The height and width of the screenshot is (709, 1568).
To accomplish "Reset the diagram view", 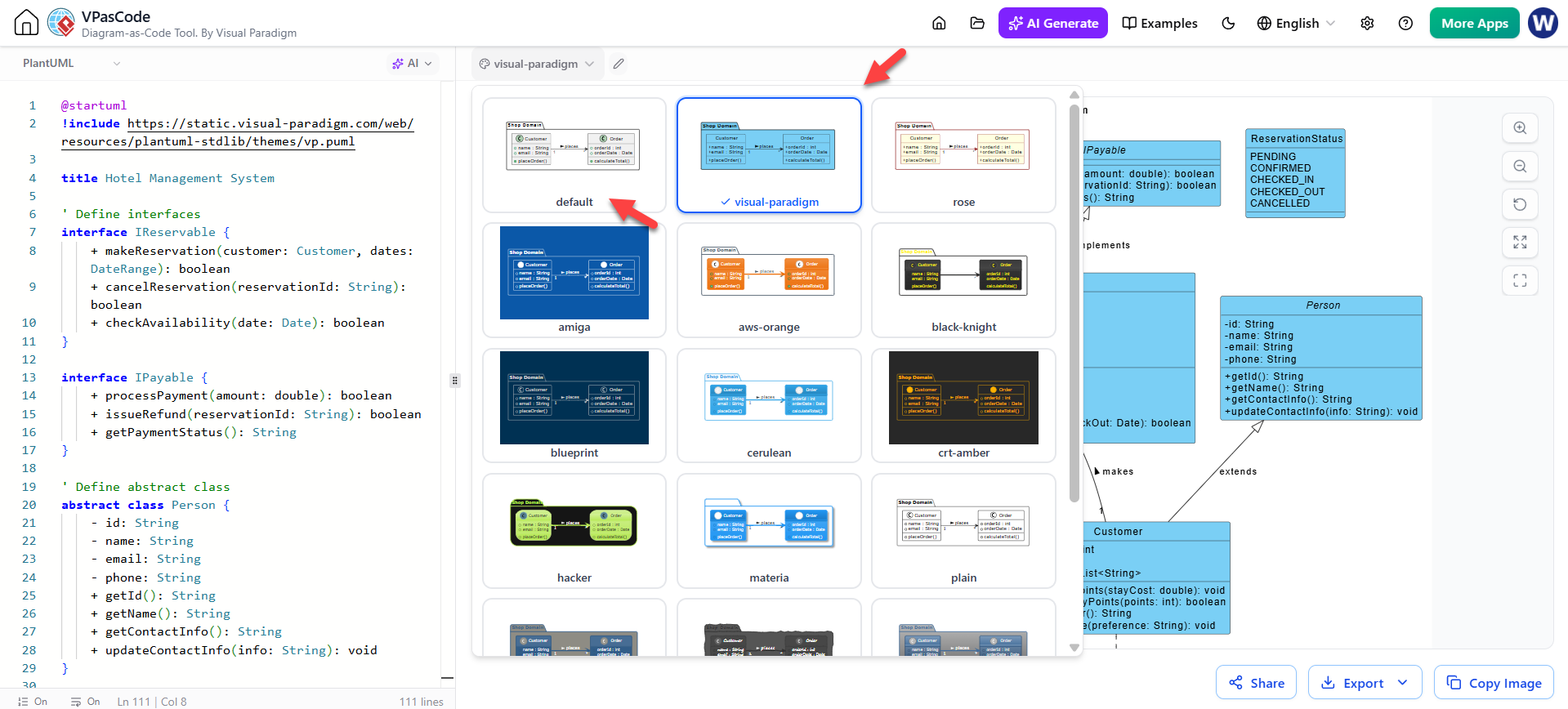I will pos(1520,204).
